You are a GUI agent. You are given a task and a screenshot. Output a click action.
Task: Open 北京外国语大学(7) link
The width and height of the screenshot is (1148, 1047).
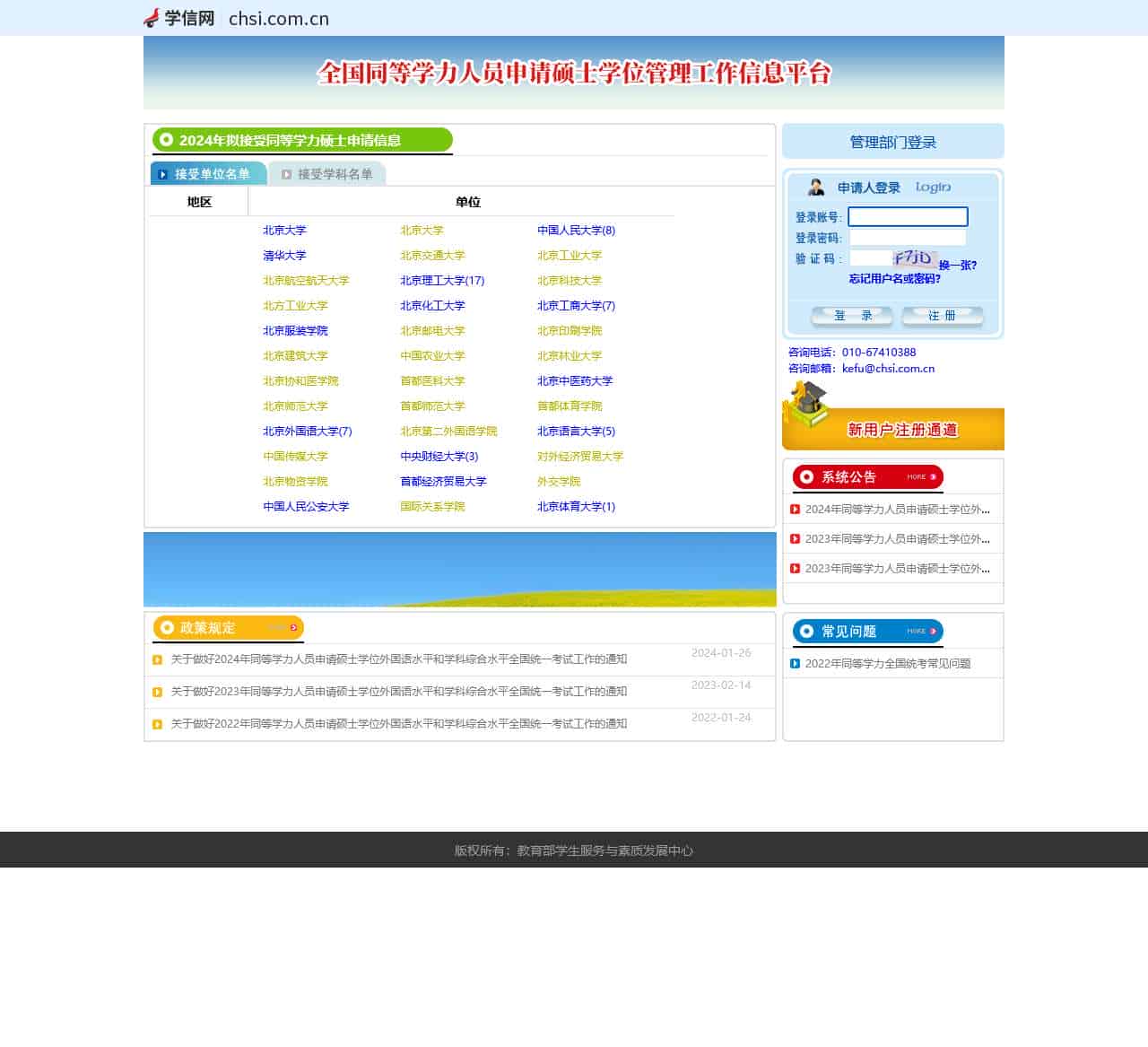(x=308, y=432)
